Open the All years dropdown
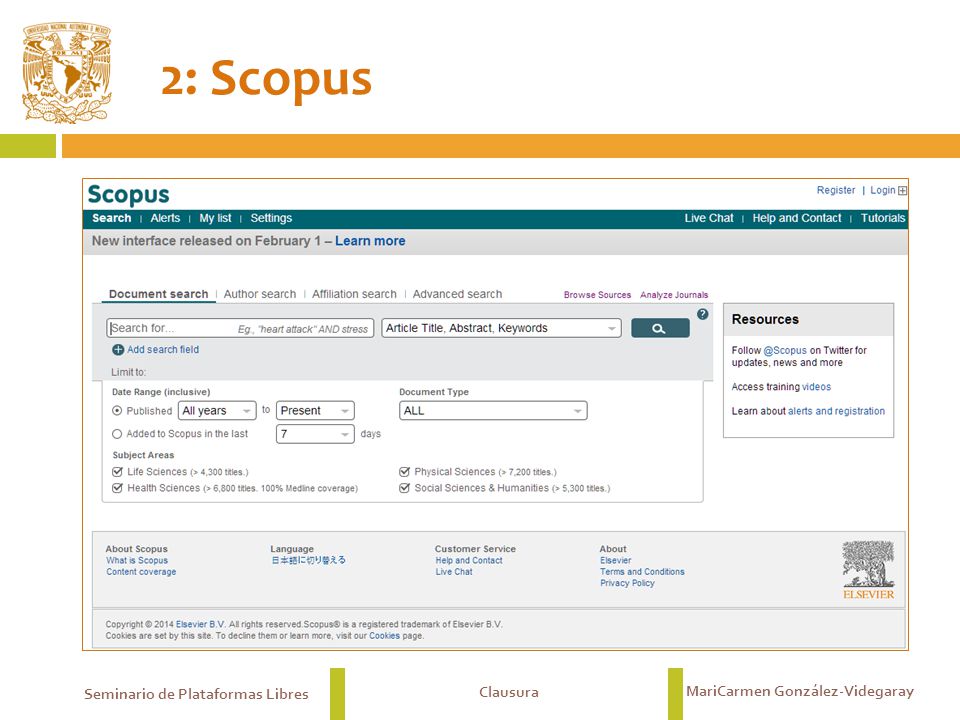Screen dimensions: 960x720 pyautogui.click(x=217, y=411)
